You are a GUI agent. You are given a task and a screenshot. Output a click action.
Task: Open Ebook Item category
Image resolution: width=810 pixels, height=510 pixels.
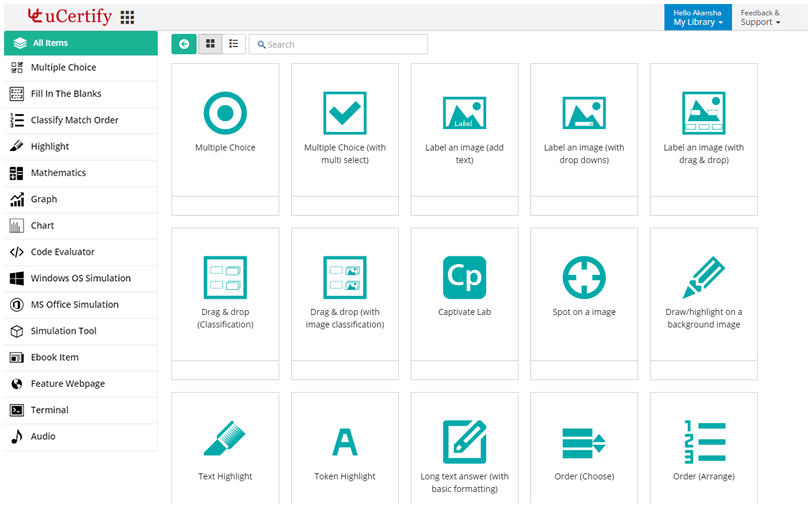coord(81,358)
